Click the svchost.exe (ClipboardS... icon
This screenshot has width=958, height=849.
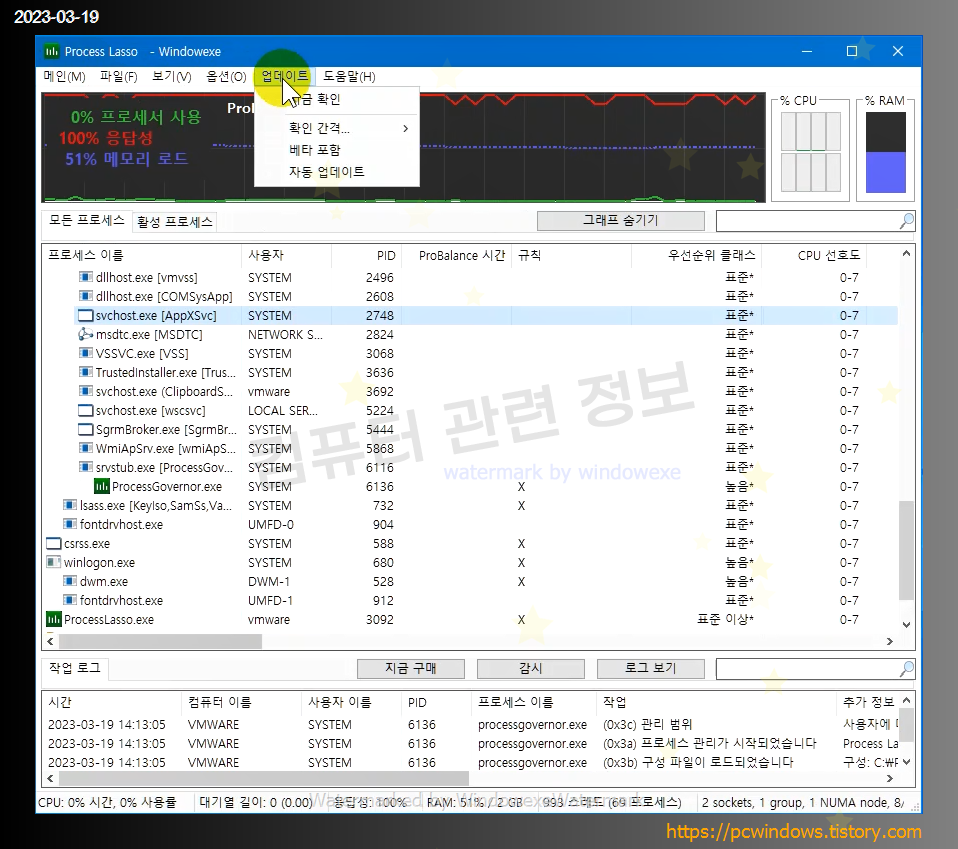[86, 391]
